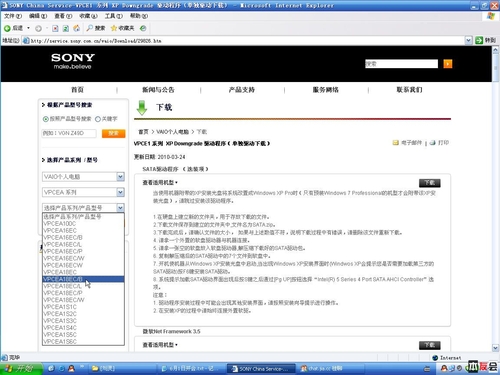The width and height of the screenshot is (500, 375).
Task: Go to the 服务网络 navigation tab
Action: [326, 90]
